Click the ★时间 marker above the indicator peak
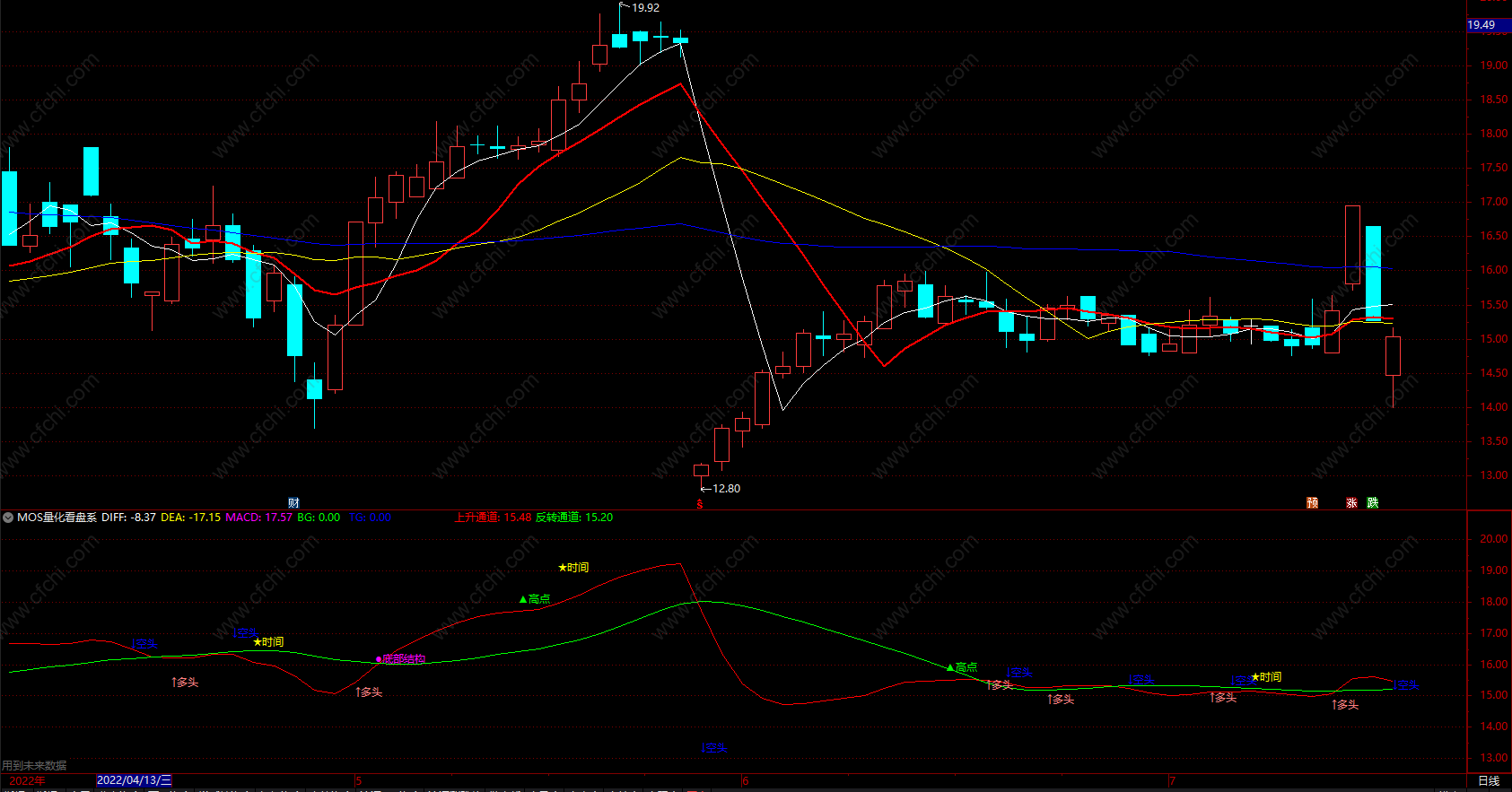Image resolution: width=1512 pixels, height=792 pixels. point(573,568)
